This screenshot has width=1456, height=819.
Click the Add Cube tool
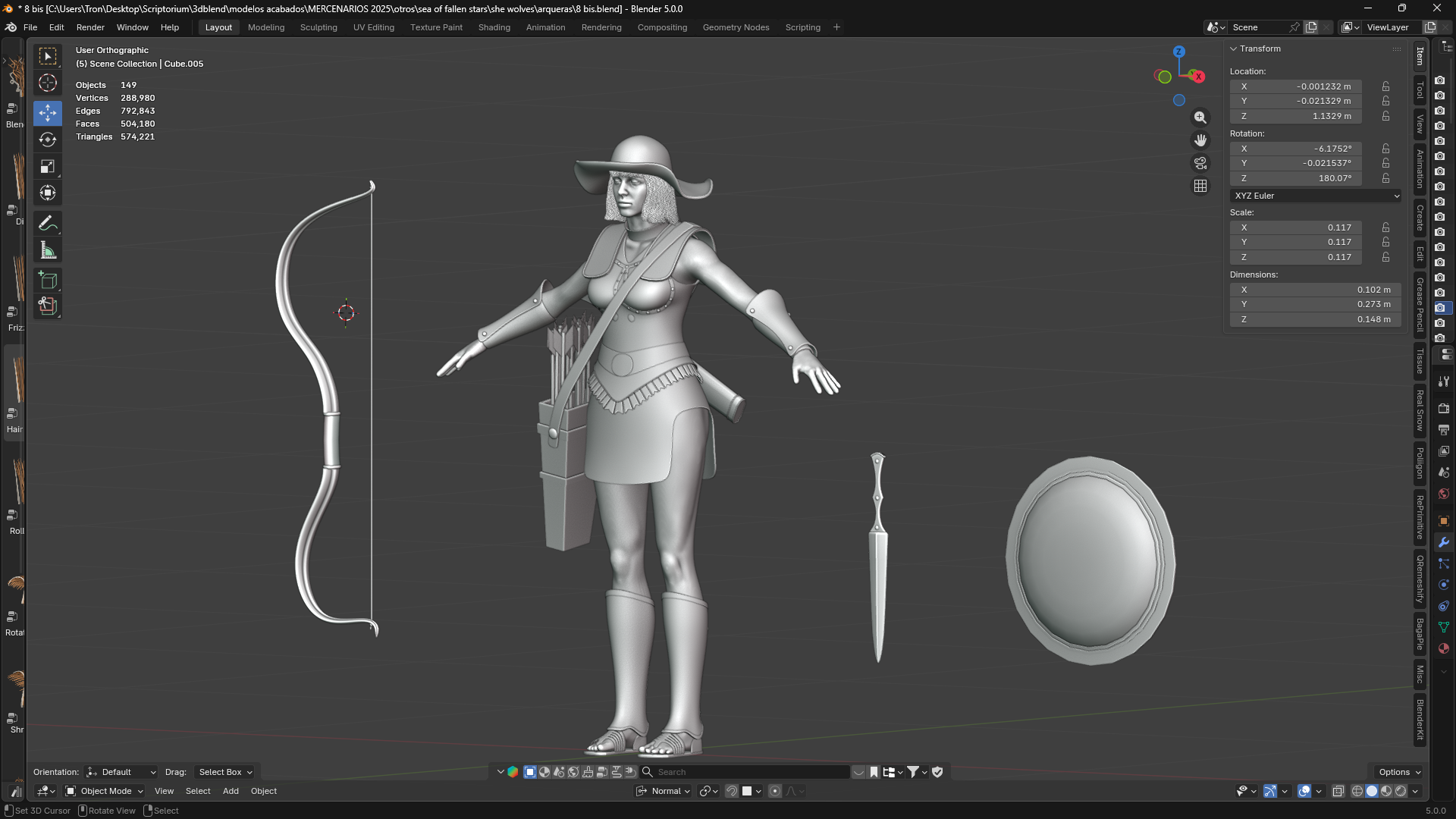(48, 281)
